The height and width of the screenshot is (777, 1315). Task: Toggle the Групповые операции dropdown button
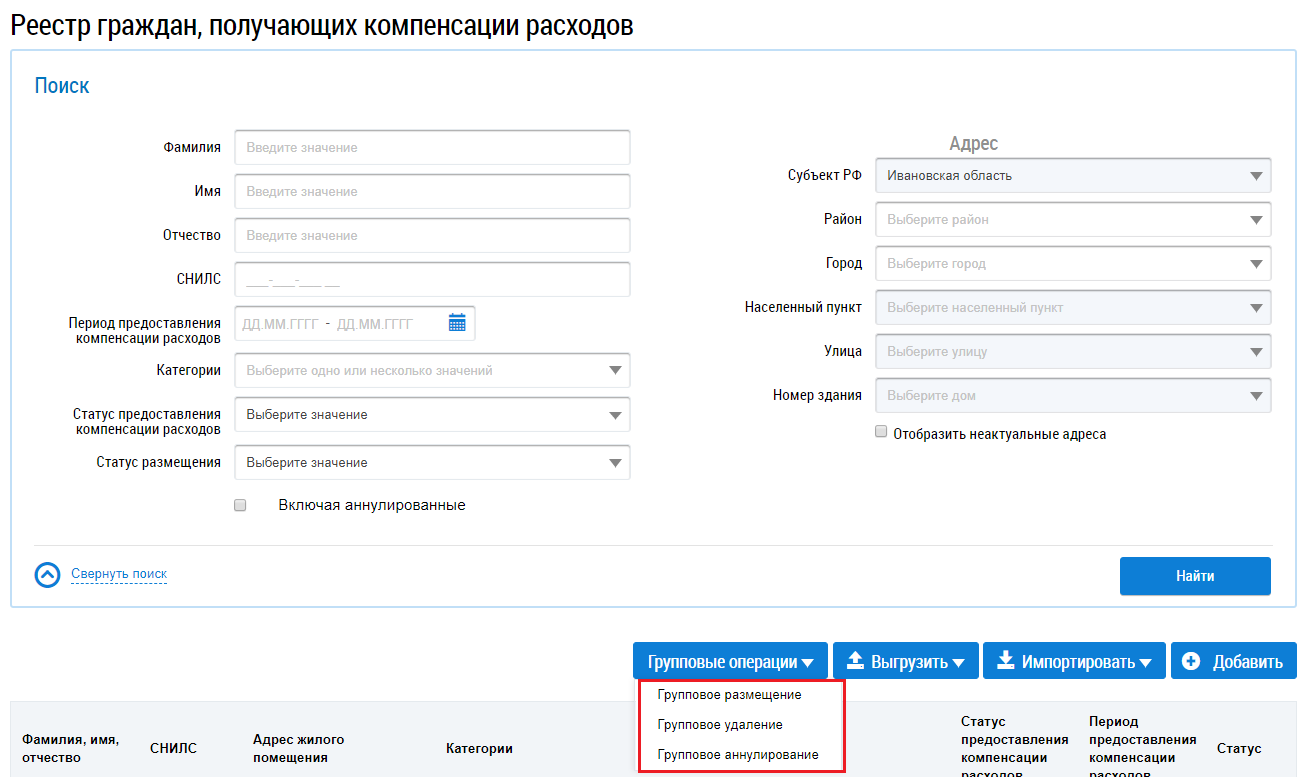[730, 662]
